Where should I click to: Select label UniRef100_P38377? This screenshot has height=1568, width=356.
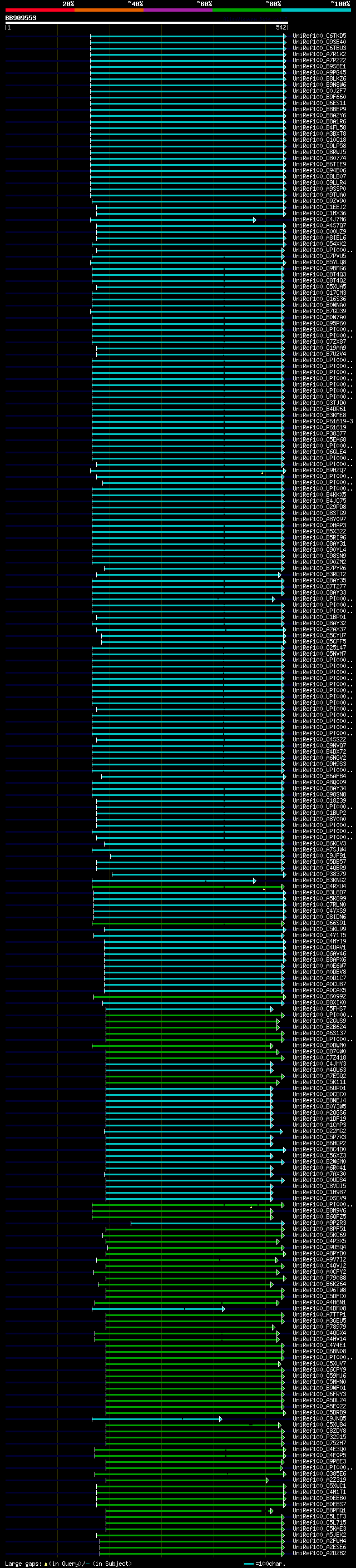pos(319,433)
